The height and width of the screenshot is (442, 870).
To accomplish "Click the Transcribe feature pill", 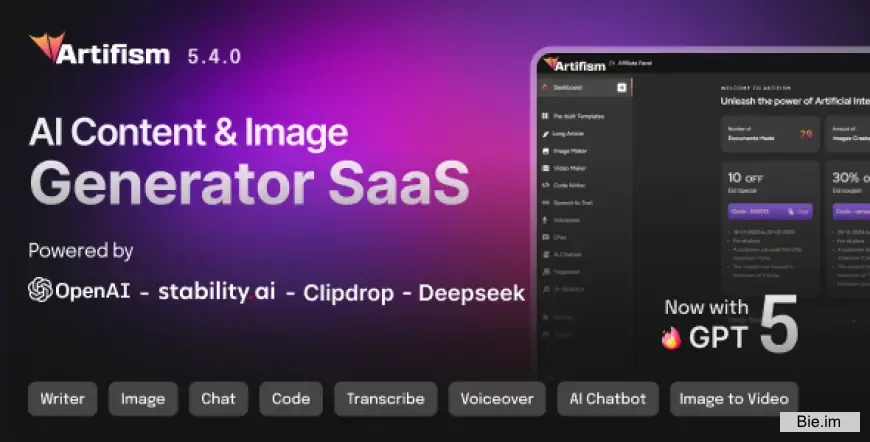I will point(386,399).
